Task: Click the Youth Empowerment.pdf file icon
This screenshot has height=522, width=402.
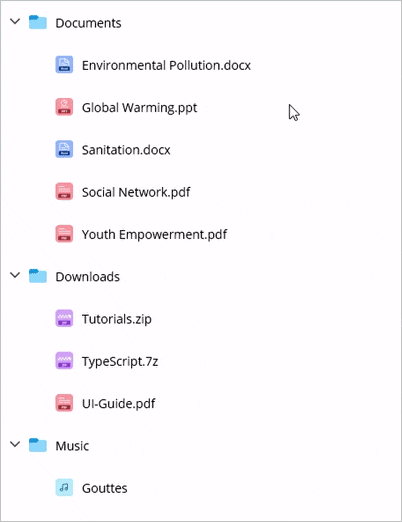Action: pos(64,234)
